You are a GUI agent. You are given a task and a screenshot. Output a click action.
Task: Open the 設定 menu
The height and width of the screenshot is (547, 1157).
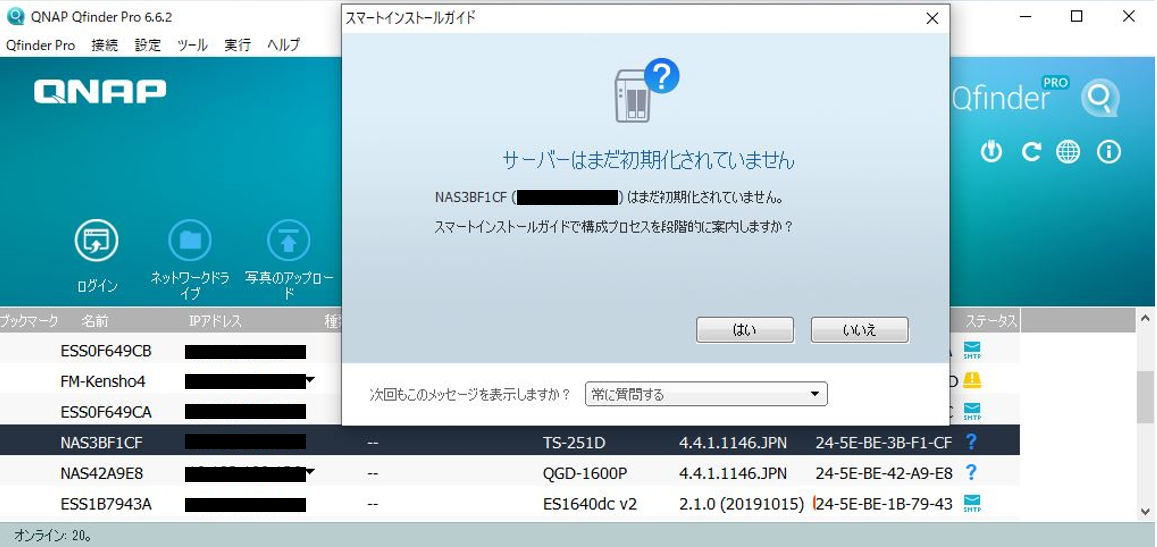(148, 45)
